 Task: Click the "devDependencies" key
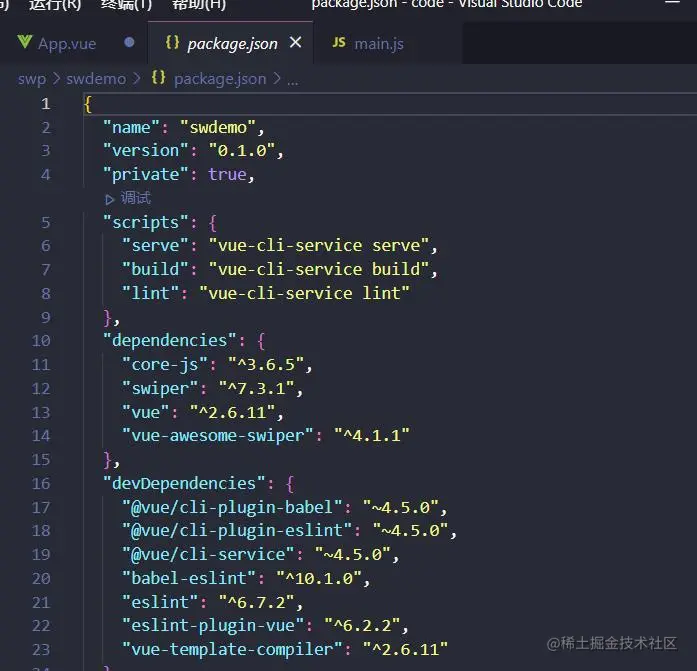(184, 483)
